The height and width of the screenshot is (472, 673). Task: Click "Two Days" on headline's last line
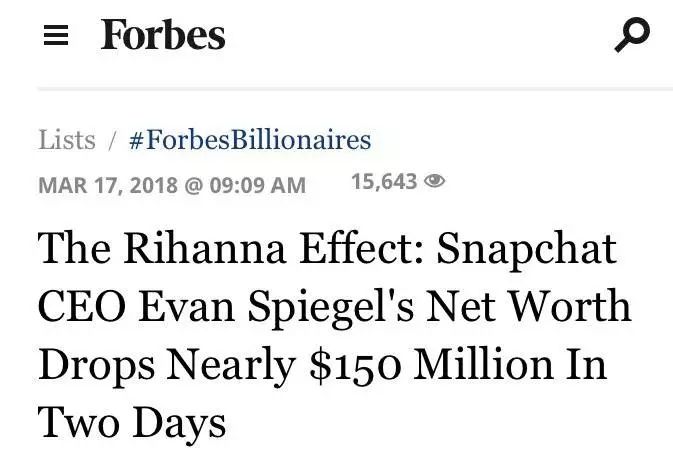pyautogui.click(x=132, y=425)
